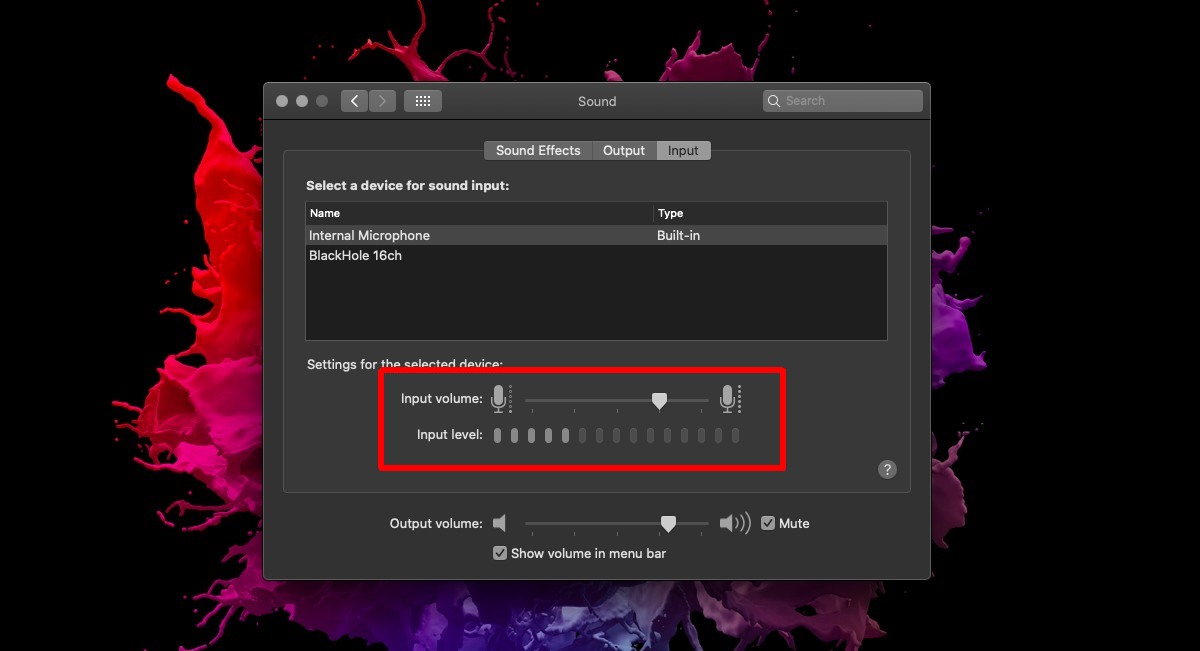This screenshot has height=651, width=1200.
Task: Toggle the Mute checkbox
Action: pyautogui.click(x=768, y=523)
